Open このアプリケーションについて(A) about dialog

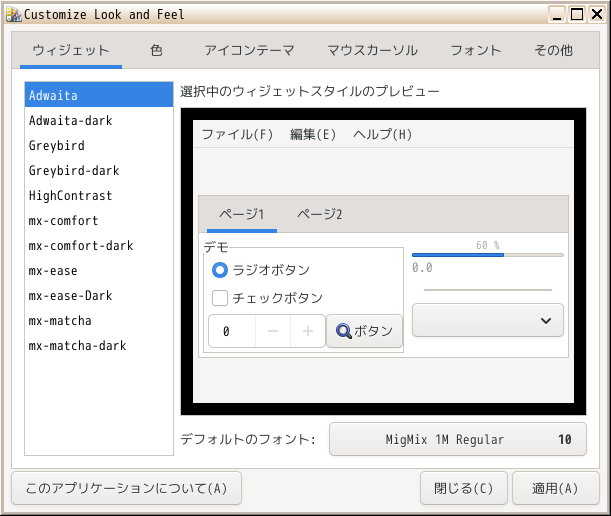tap(127, 488)
